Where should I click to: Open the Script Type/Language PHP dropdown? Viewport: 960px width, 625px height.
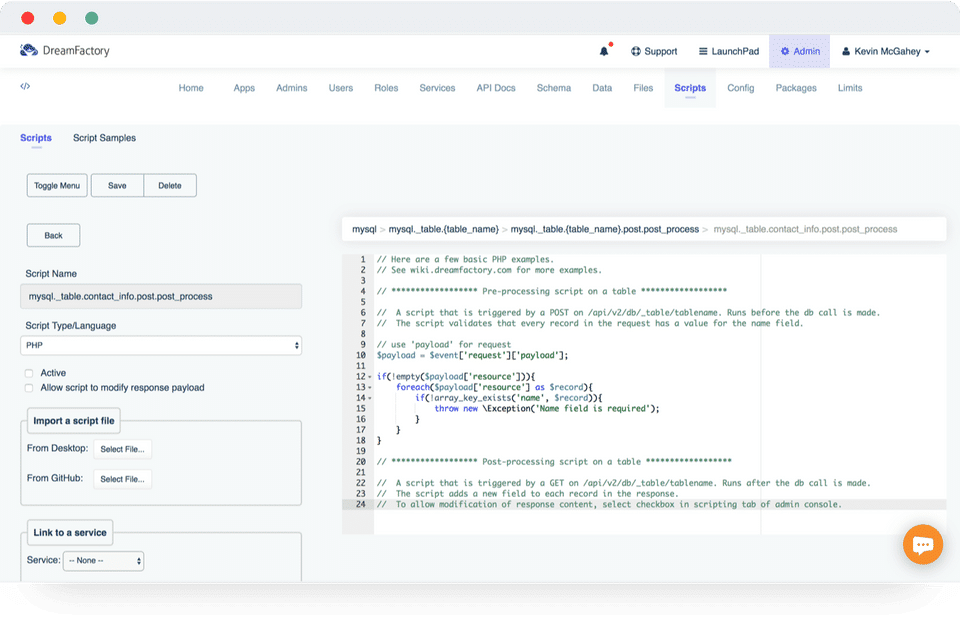click(161, 345)
